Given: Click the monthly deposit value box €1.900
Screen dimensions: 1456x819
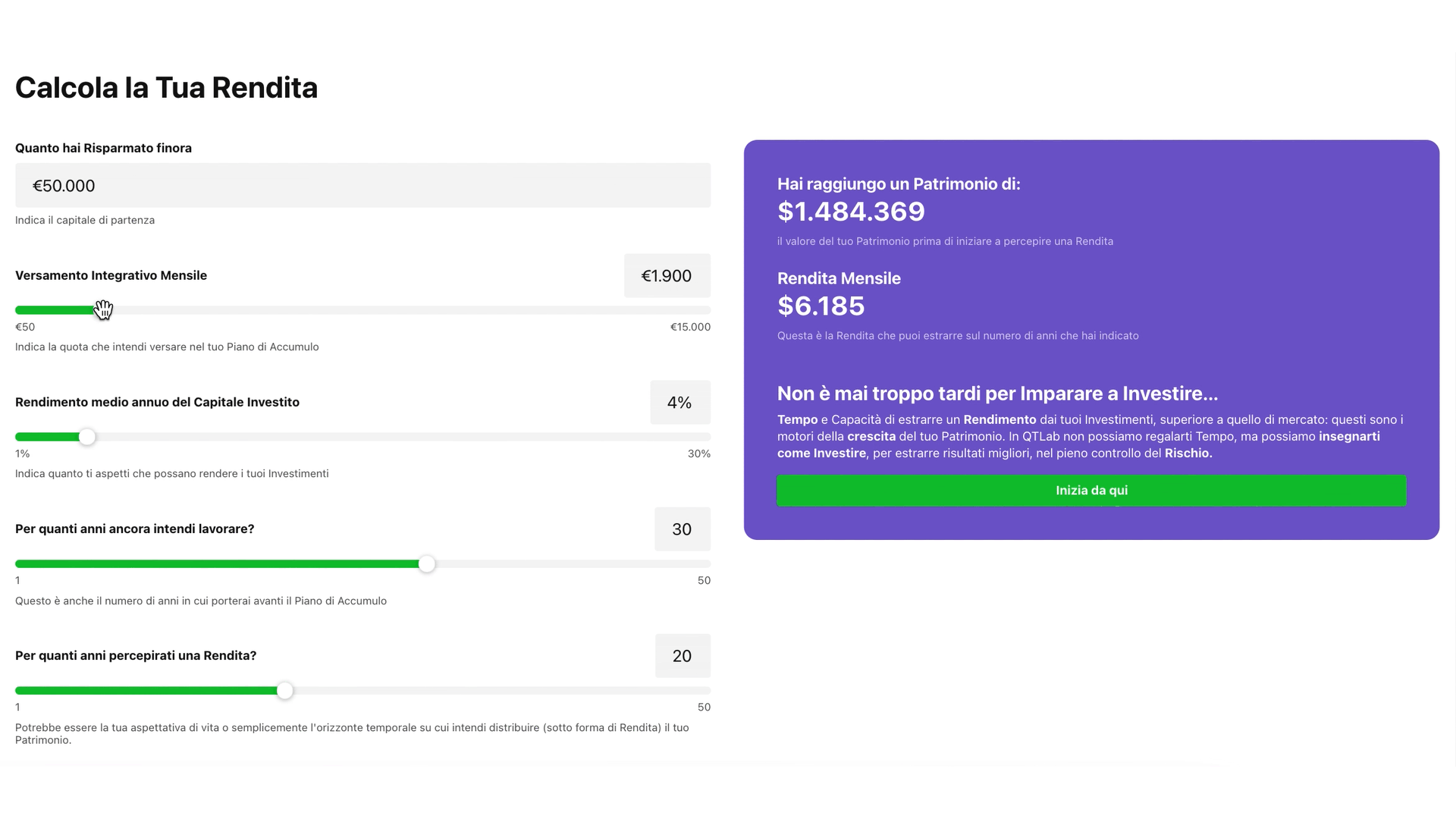Looking at the screenshot, I should (x=667, y=276).
